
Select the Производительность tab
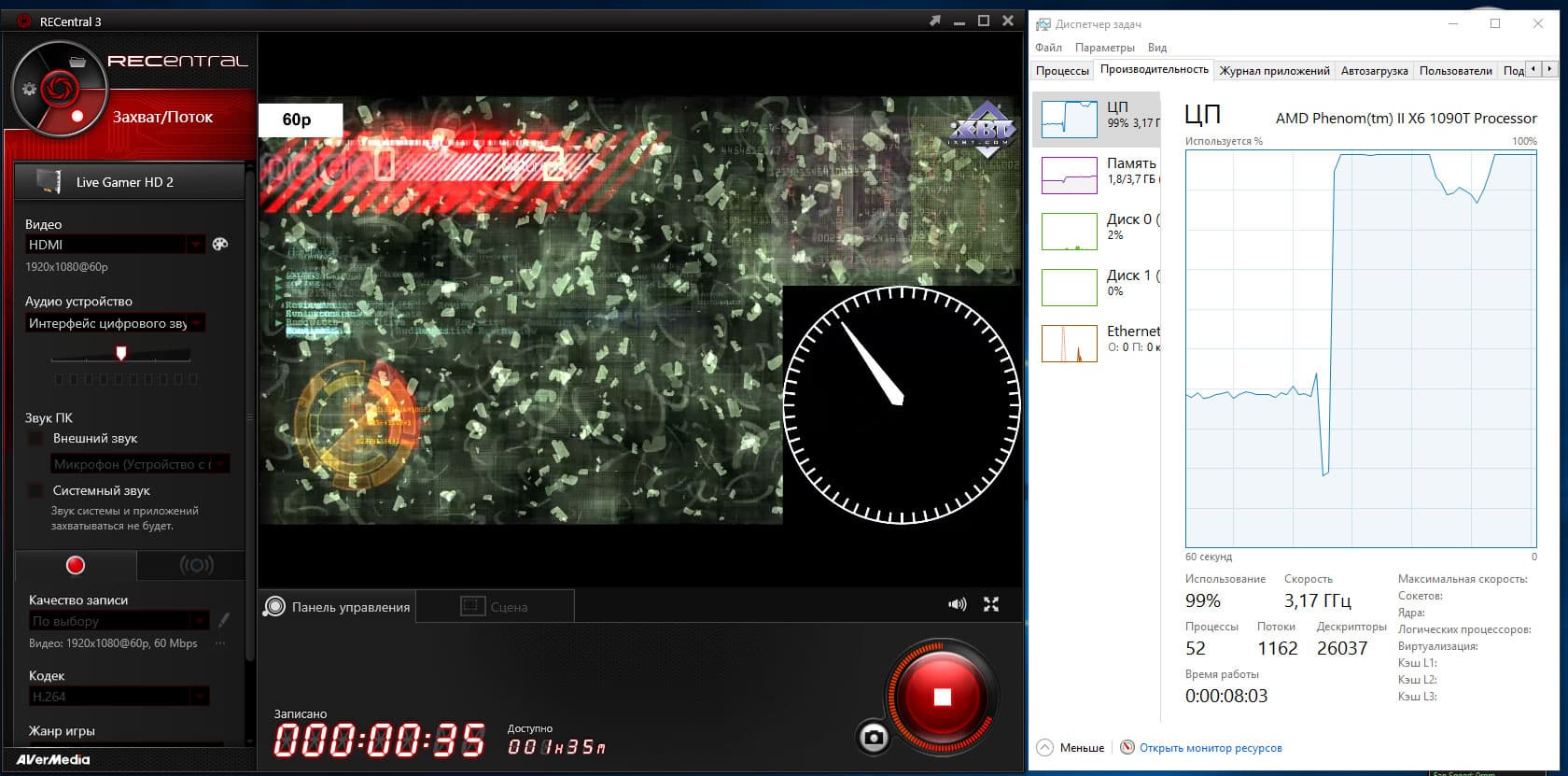coord(1155,69)
